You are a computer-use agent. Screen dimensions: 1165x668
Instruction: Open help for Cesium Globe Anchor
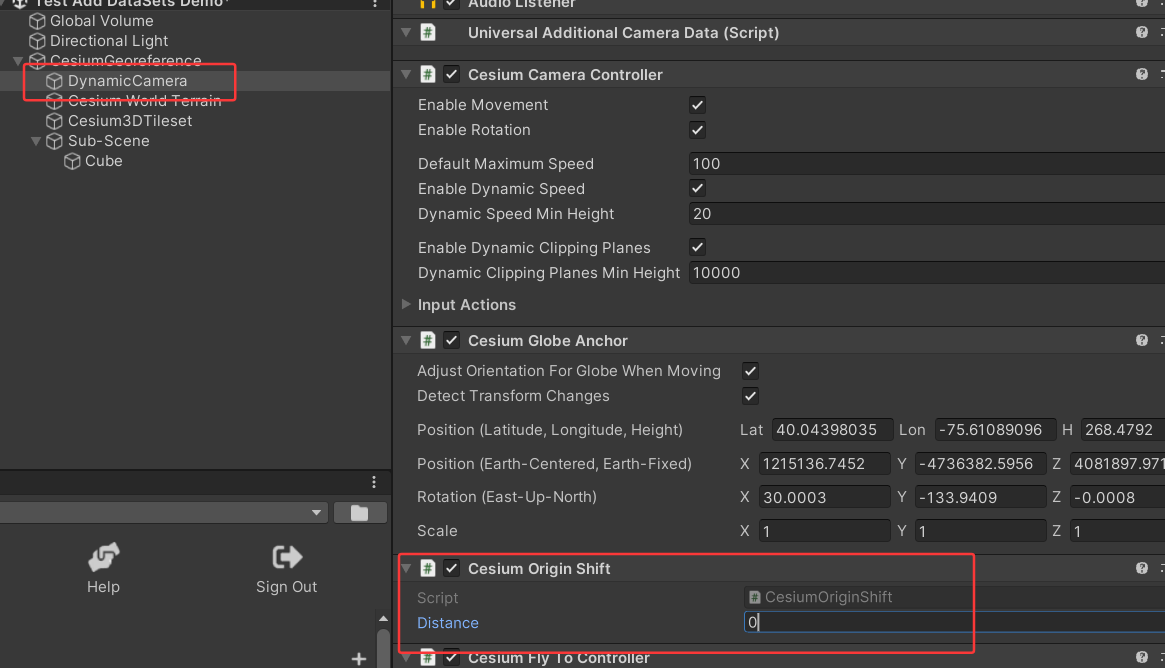tap(1142, 340)
